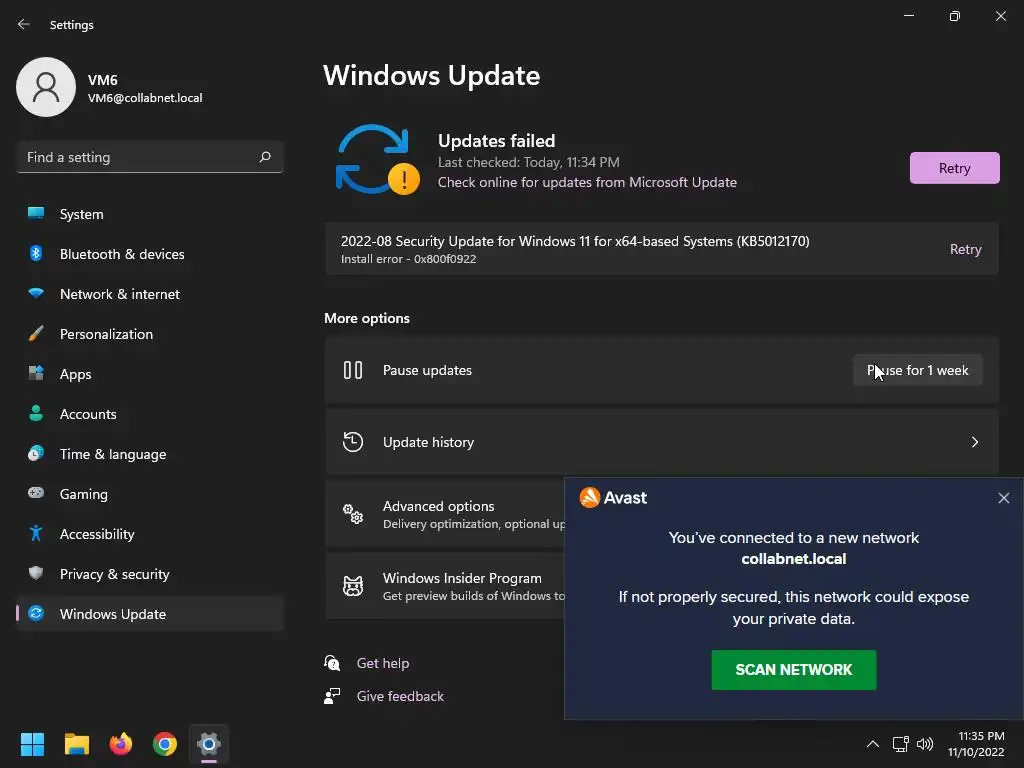The height and width of the screenshot is (768, 1024).
Task: Click the Bluetooth icon in sidebar
Action: [36, 253]
